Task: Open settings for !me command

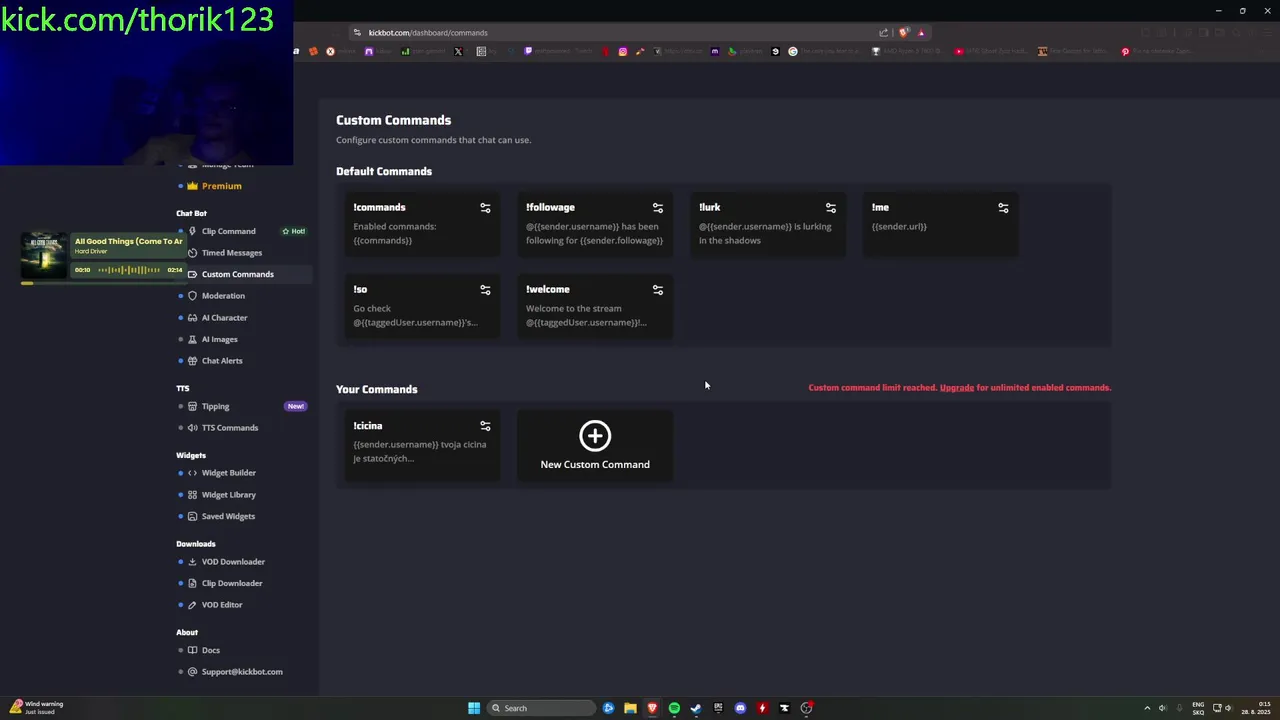Action: click(x=1003, y=208)
